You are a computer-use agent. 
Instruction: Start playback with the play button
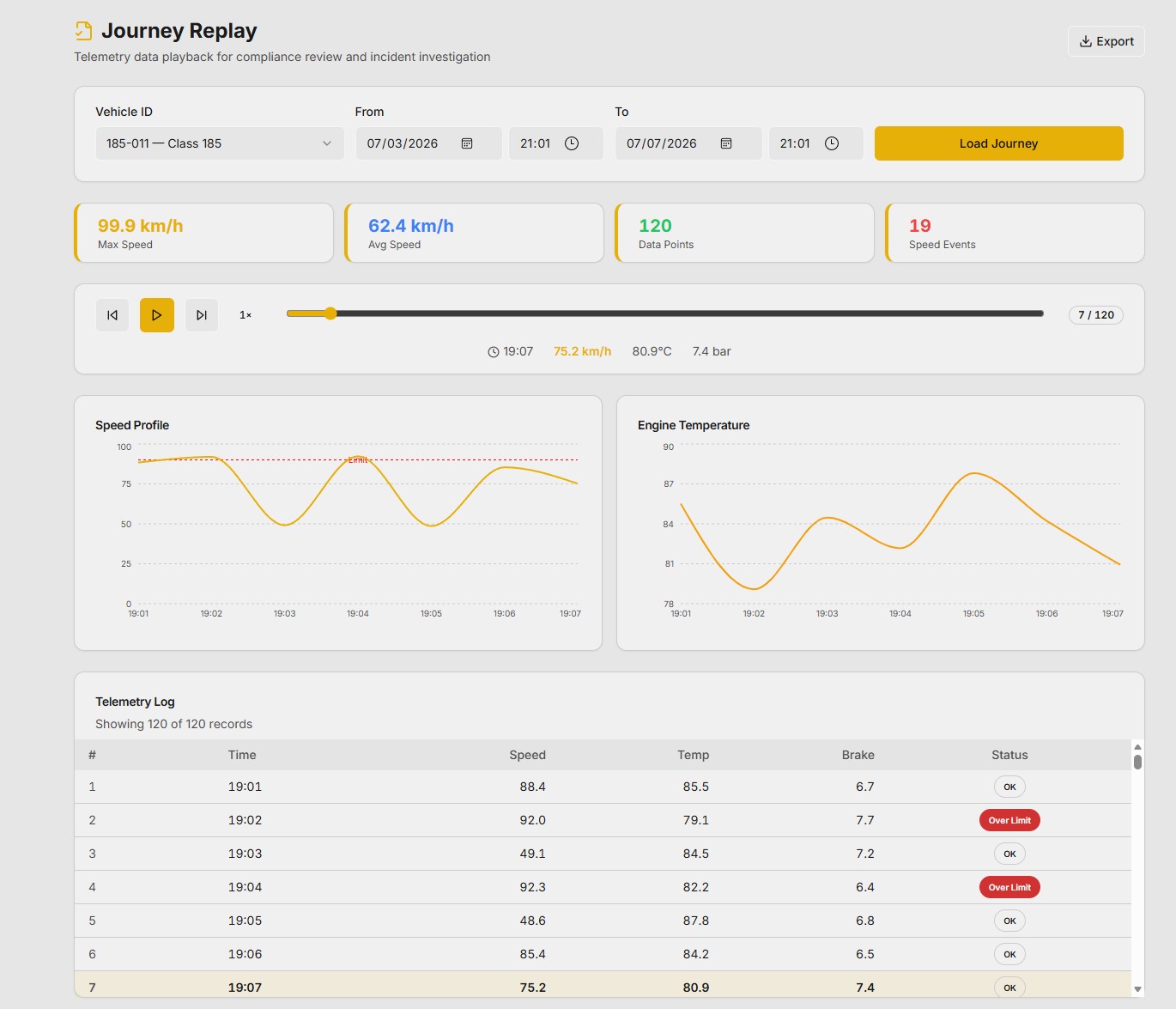(x=157, y=315)
